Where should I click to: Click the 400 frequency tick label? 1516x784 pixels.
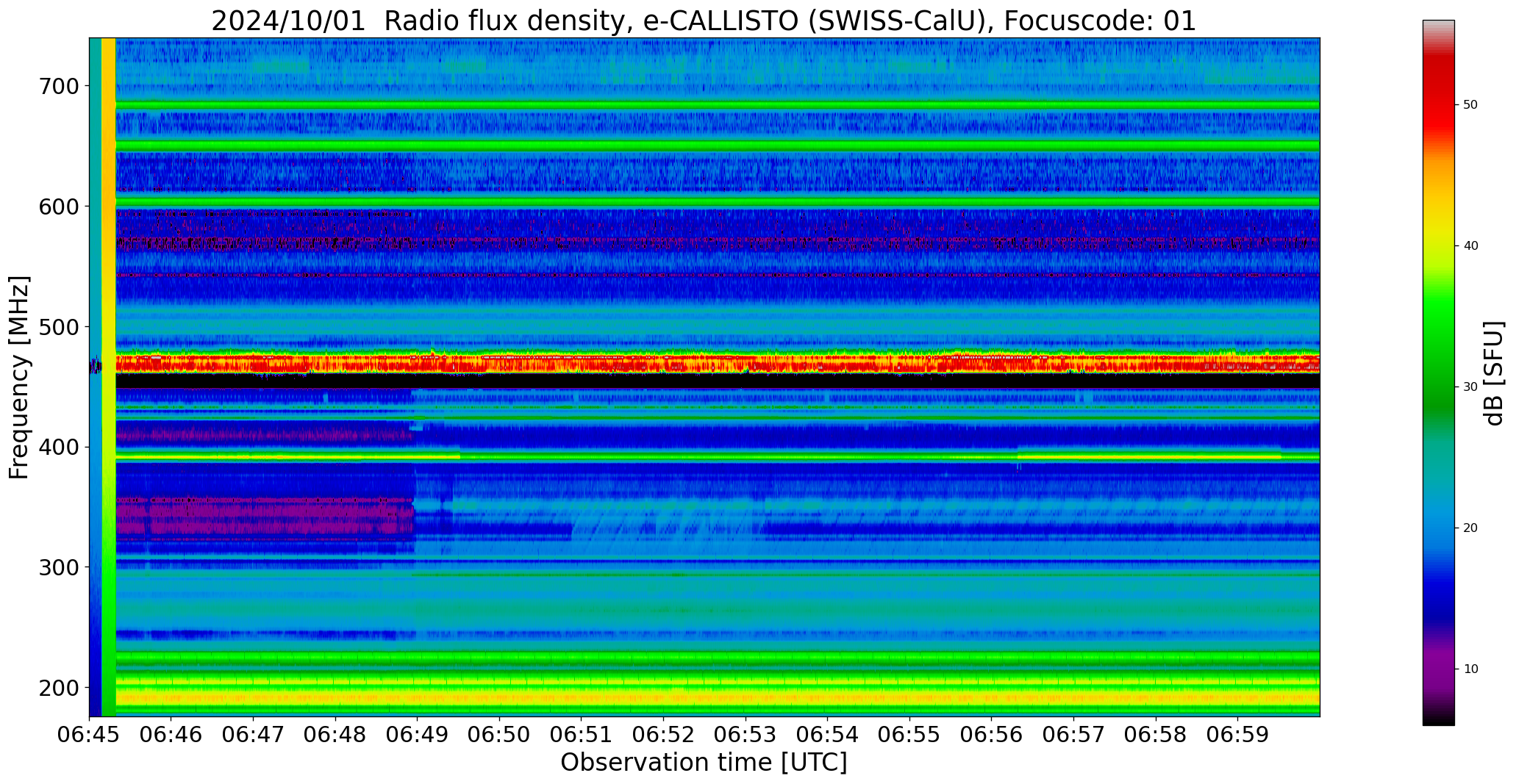(58, 447)
